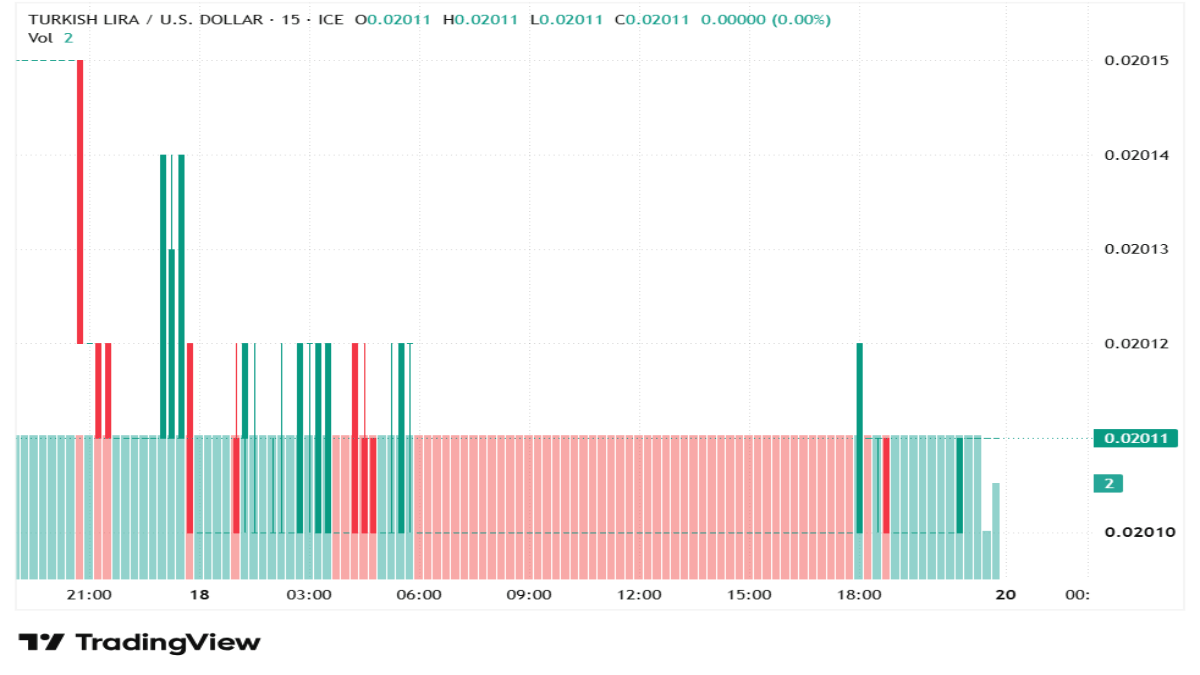Click the 18:00 time axis marker
This screenshot has width=1200, height=675.
(x=859, y=595)
